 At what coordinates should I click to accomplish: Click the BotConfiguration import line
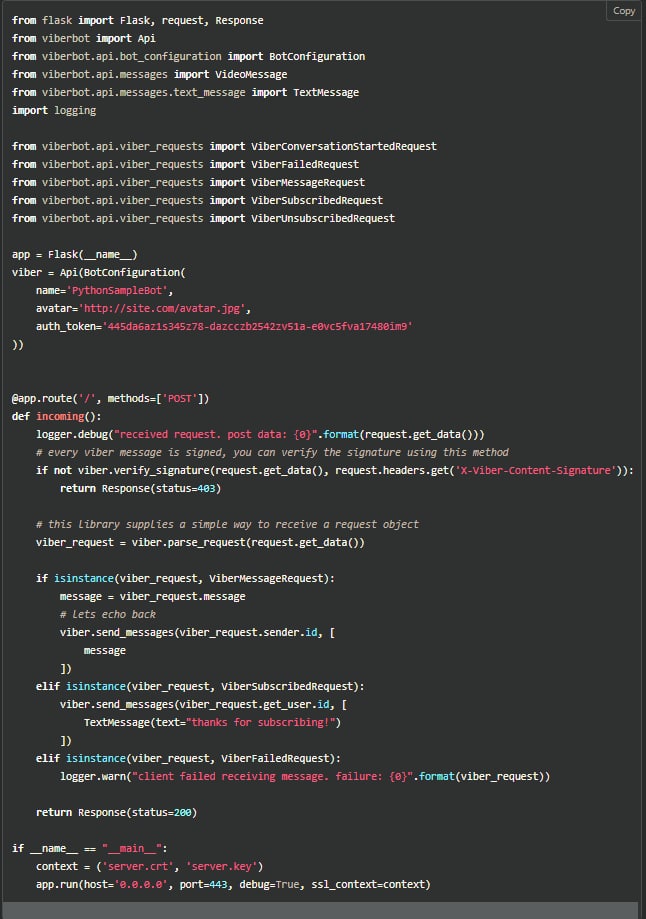tap(188, 57)
